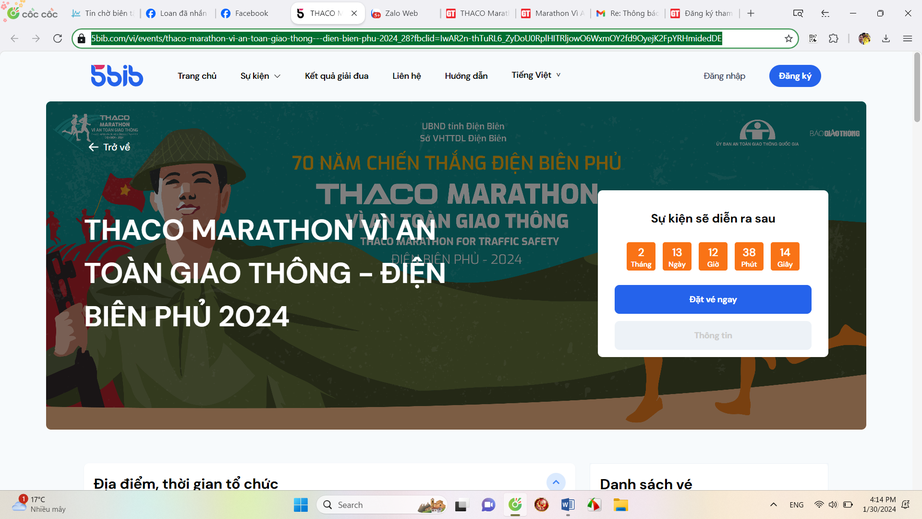Click the taskbar clock and date
Viewport: 922px width, 519px height.
[x=879, y=504]
